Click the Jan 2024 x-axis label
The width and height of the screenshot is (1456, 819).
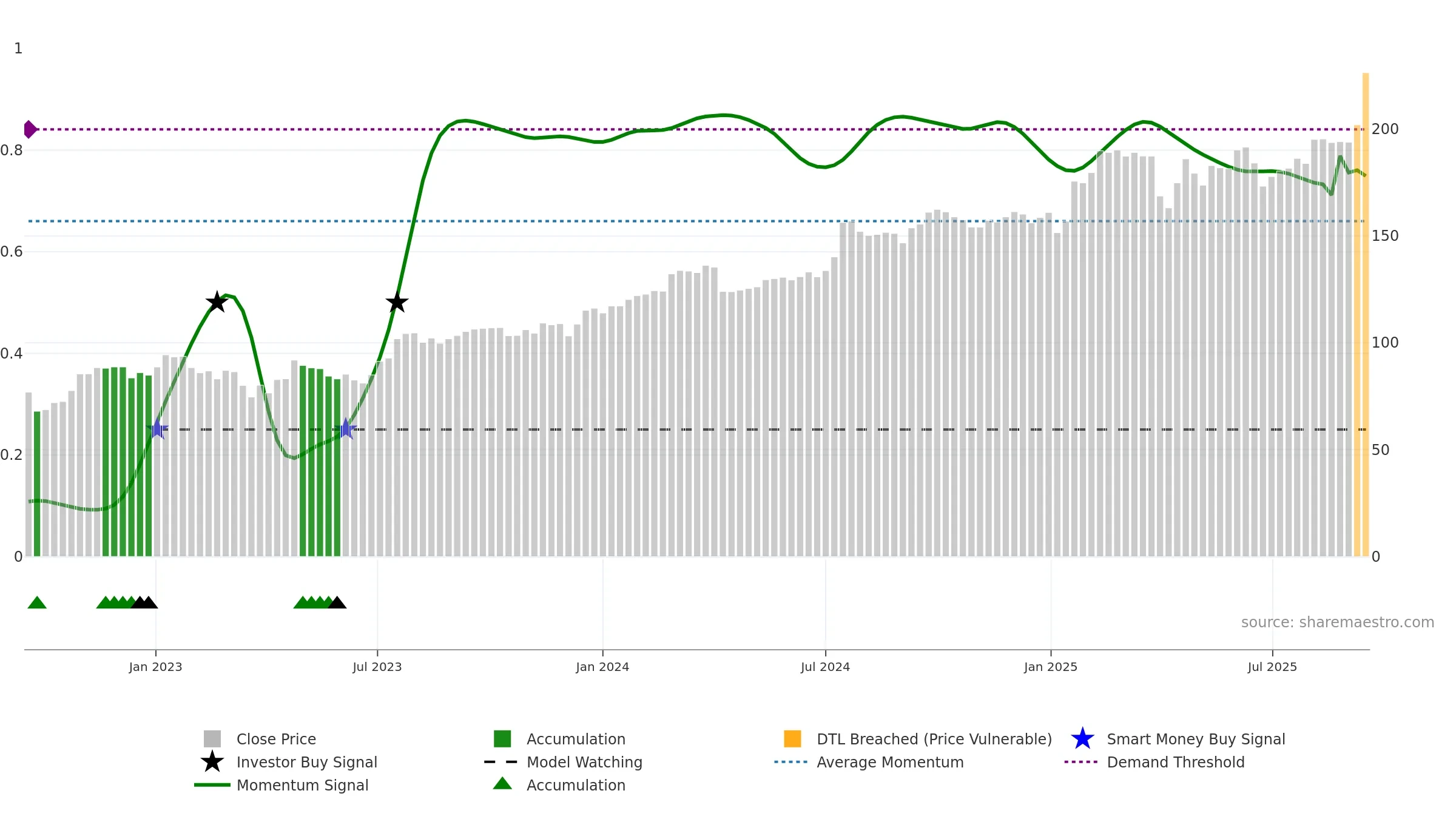(602, 667)
